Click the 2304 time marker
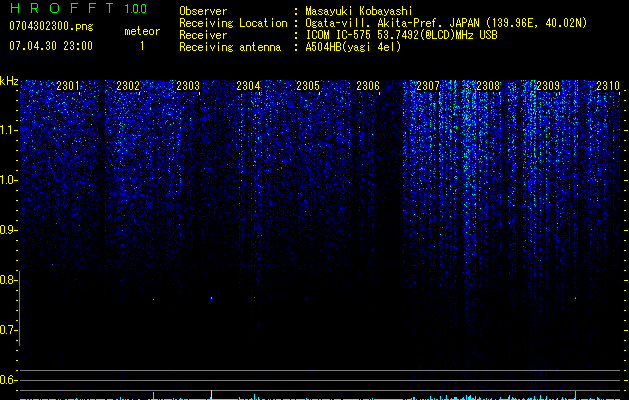This screenshot has height=400, width=629. pos(248,86)
